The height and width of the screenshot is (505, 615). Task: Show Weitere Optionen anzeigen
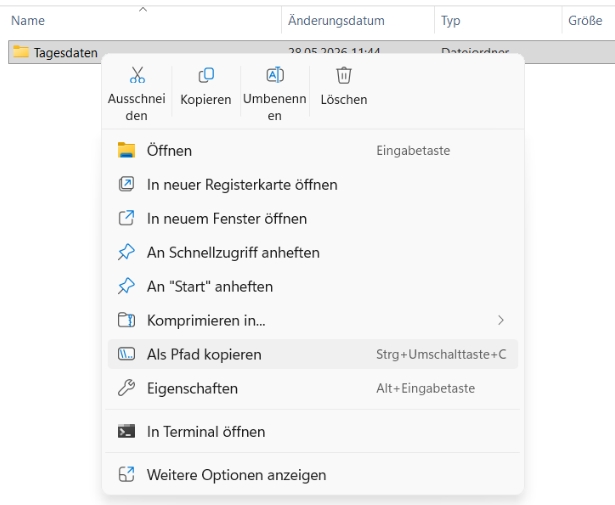(x=313, y=475)
